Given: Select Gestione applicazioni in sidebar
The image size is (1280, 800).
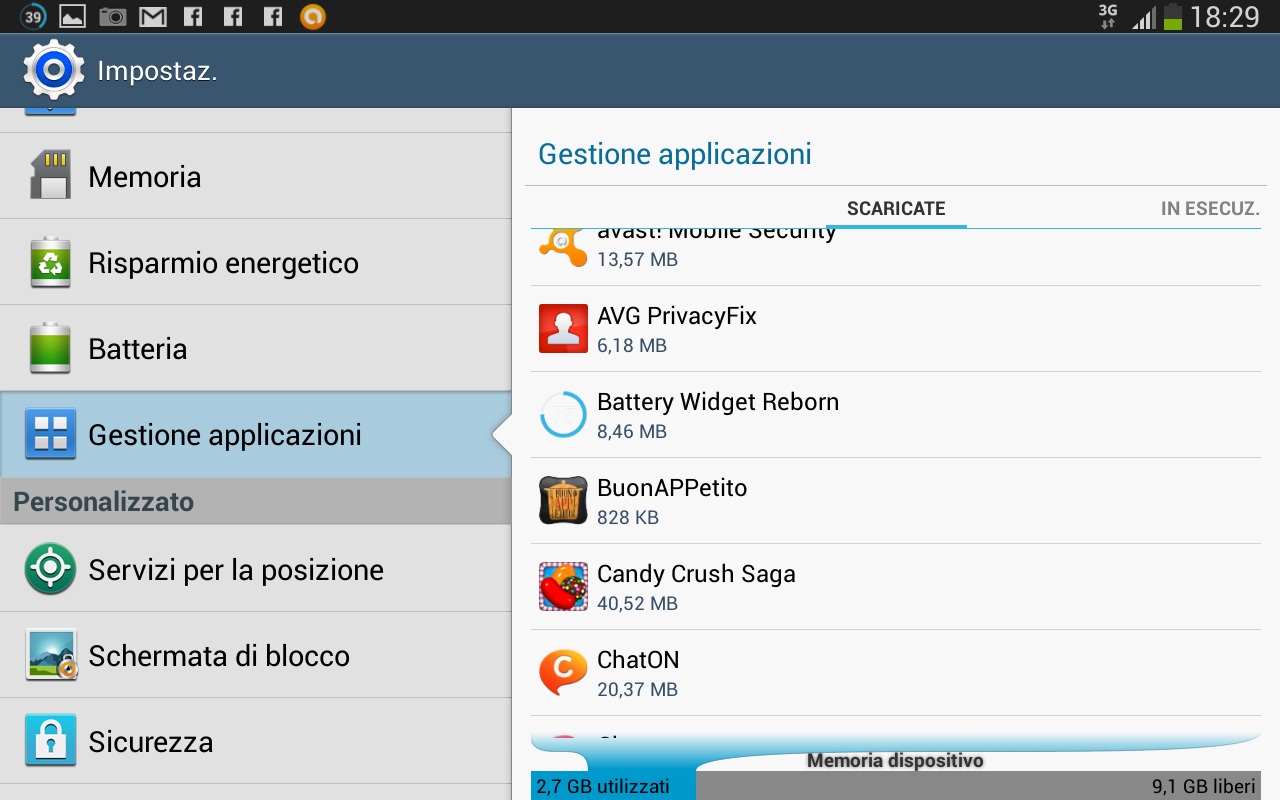Looking at the screenshot, I should (x=255, y=434).
